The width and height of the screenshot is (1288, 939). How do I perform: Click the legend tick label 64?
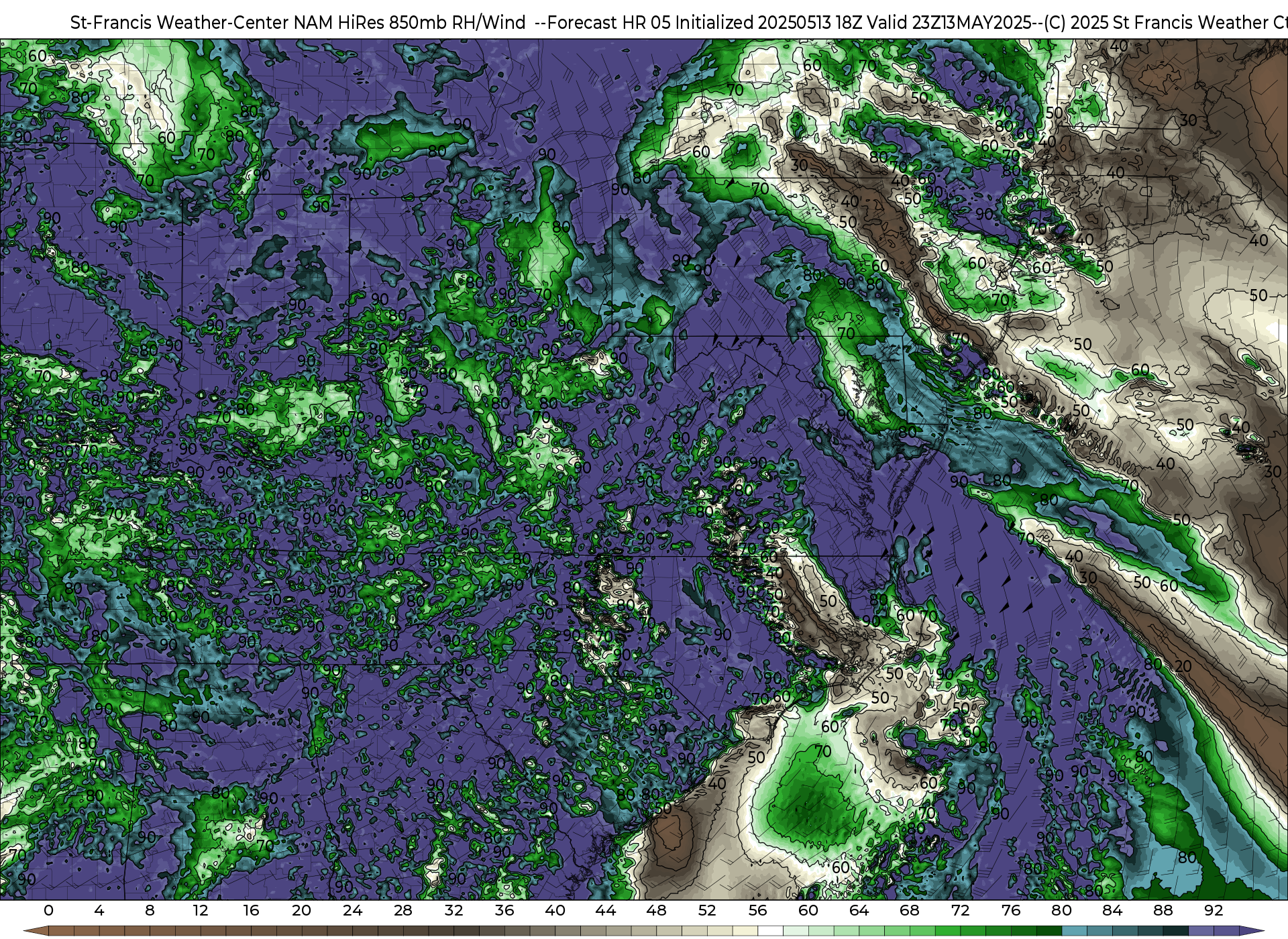click(859, 911)
